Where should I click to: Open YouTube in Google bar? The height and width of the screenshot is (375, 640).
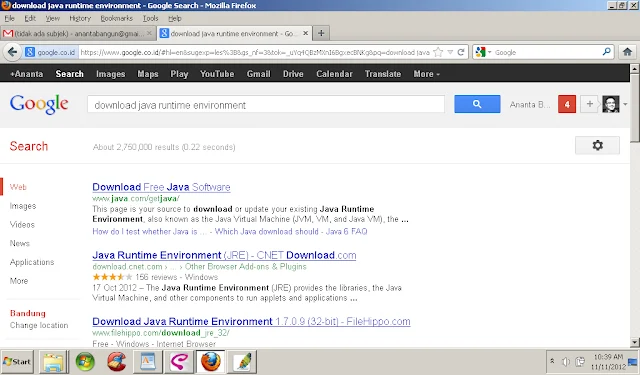click(217, 74)
